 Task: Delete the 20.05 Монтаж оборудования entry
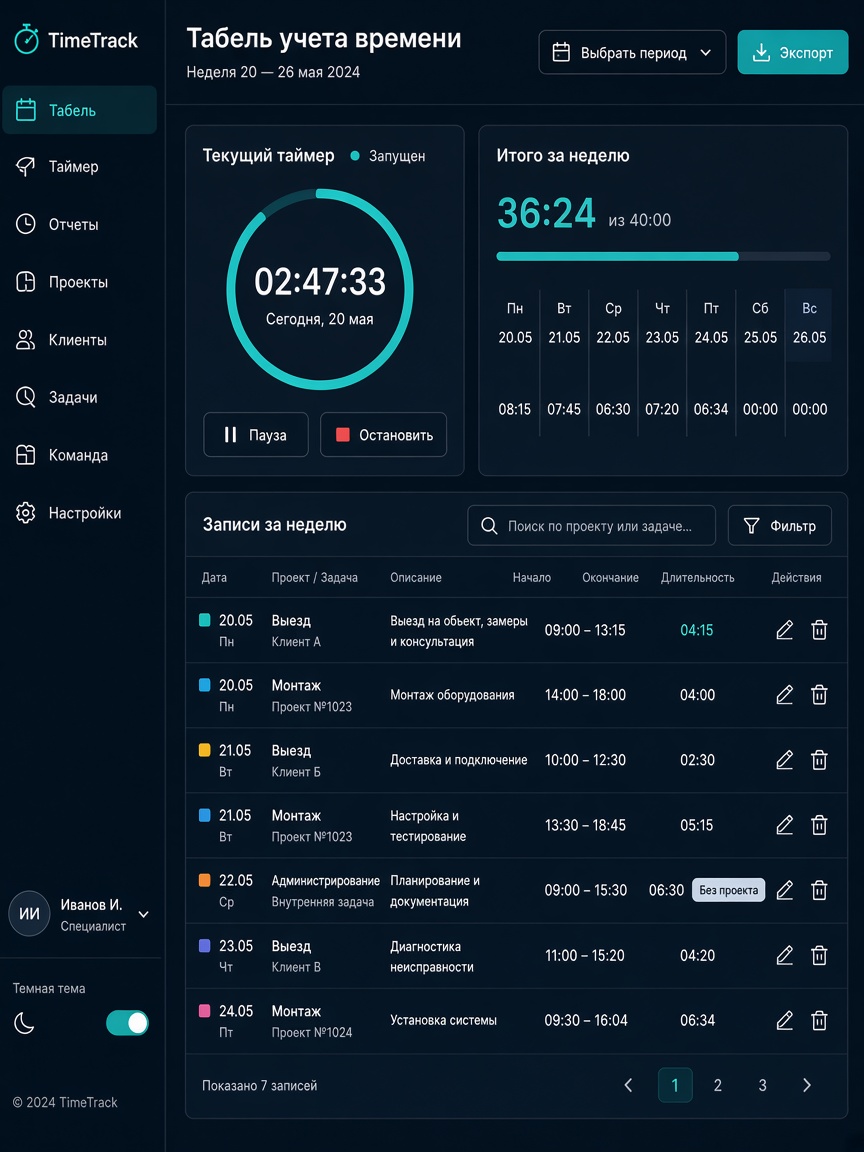pos(819,695)
